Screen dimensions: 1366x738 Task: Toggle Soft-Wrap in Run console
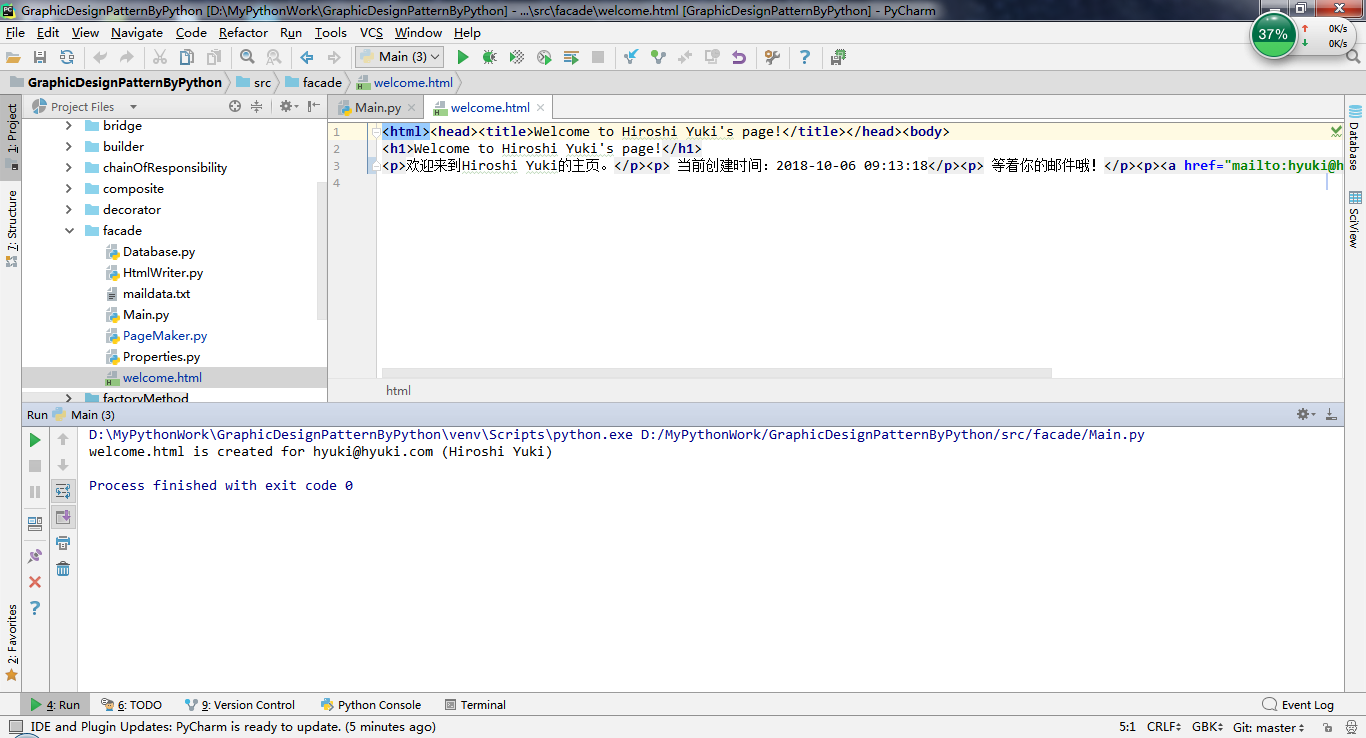[63, 491]
